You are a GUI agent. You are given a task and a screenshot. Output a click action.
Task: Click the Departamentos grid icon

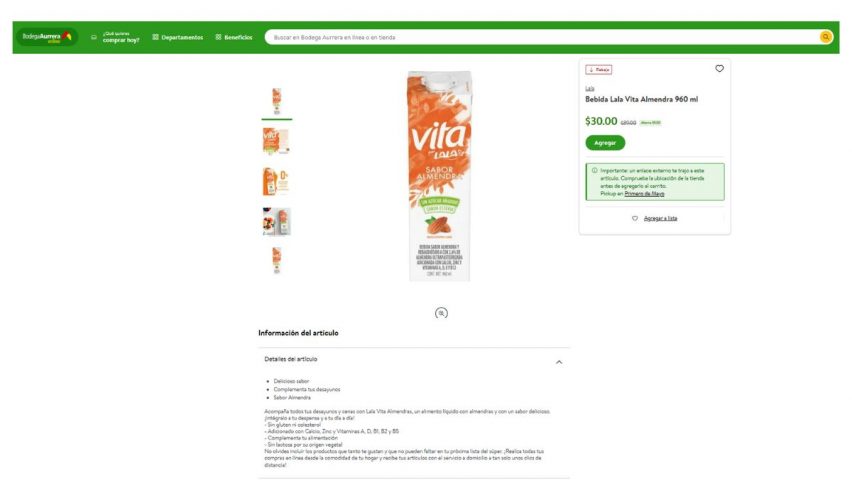(x=155, y=37)
